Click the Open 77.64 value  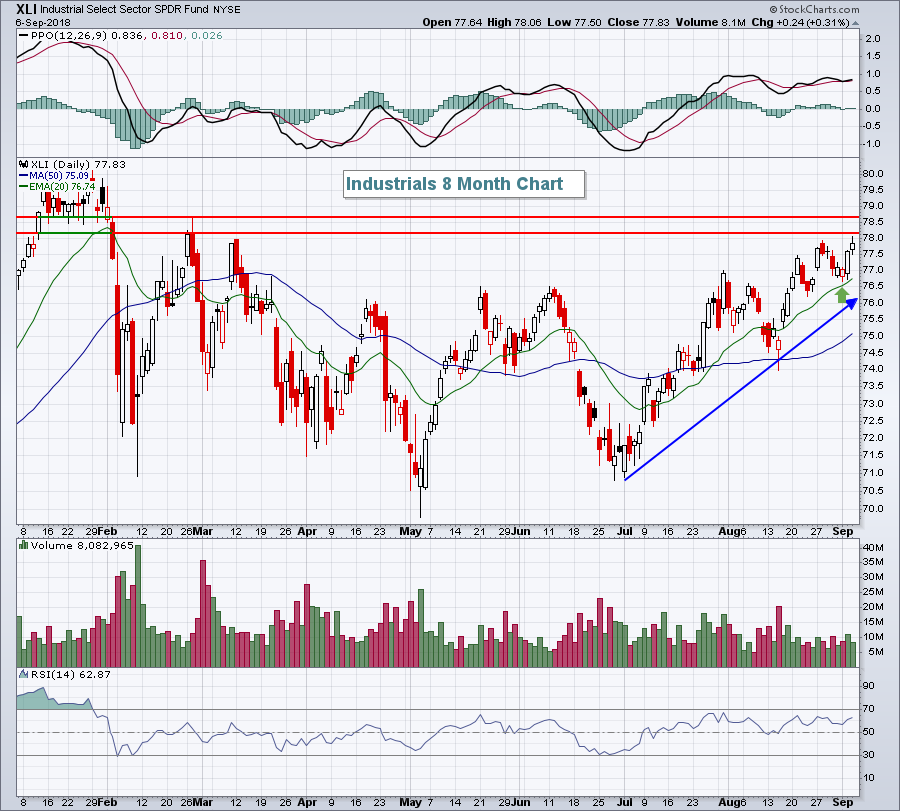coord(453,22)
